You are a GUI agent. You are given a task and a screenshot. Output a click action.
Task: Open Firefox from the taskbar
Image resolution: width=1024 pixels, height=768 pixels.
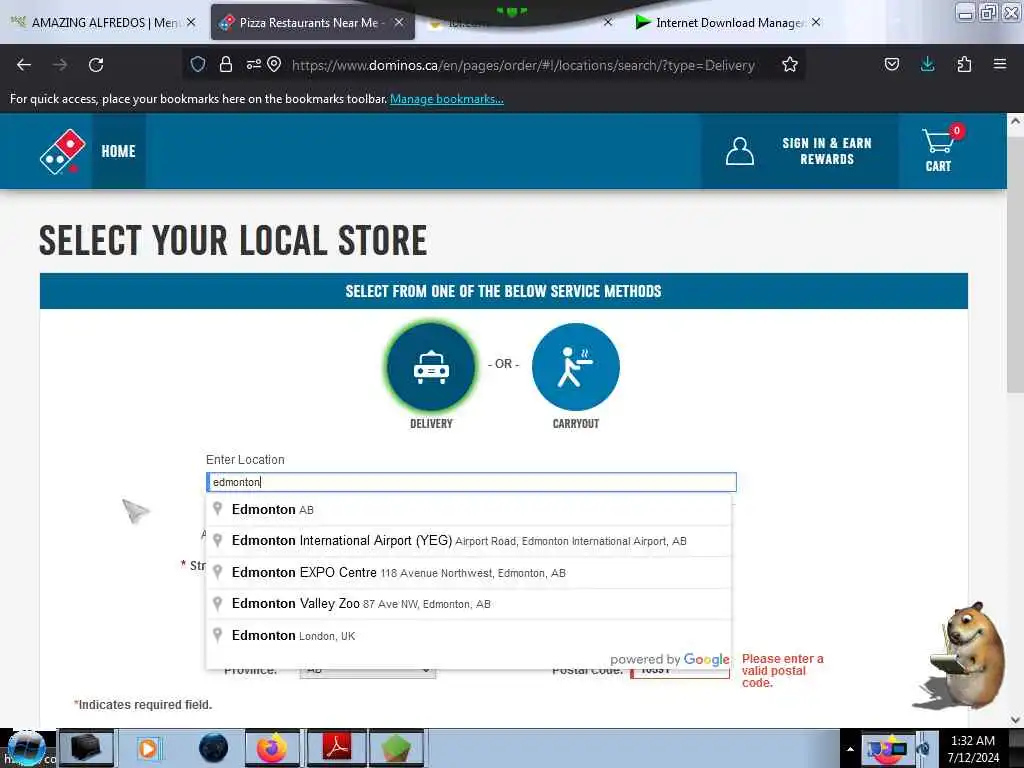tap(271, 748)
